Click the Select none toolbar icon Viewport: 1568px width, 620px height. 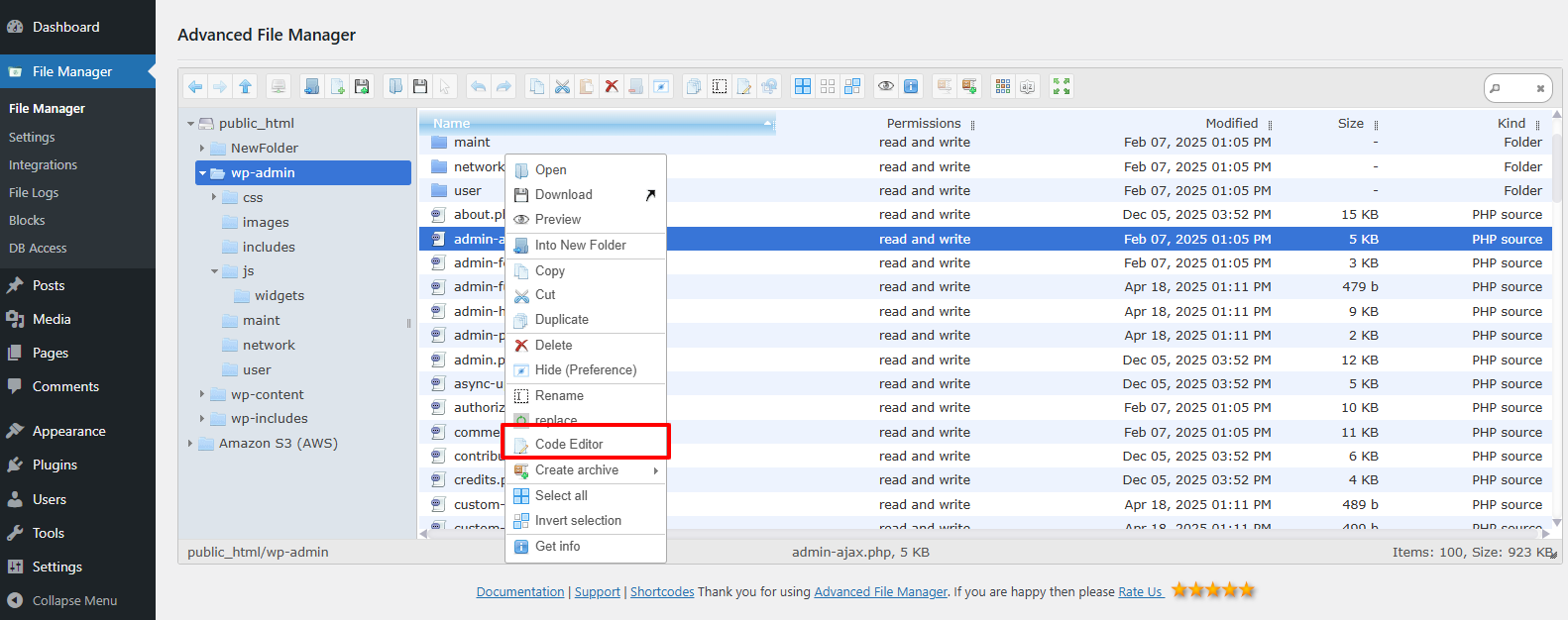828,87
